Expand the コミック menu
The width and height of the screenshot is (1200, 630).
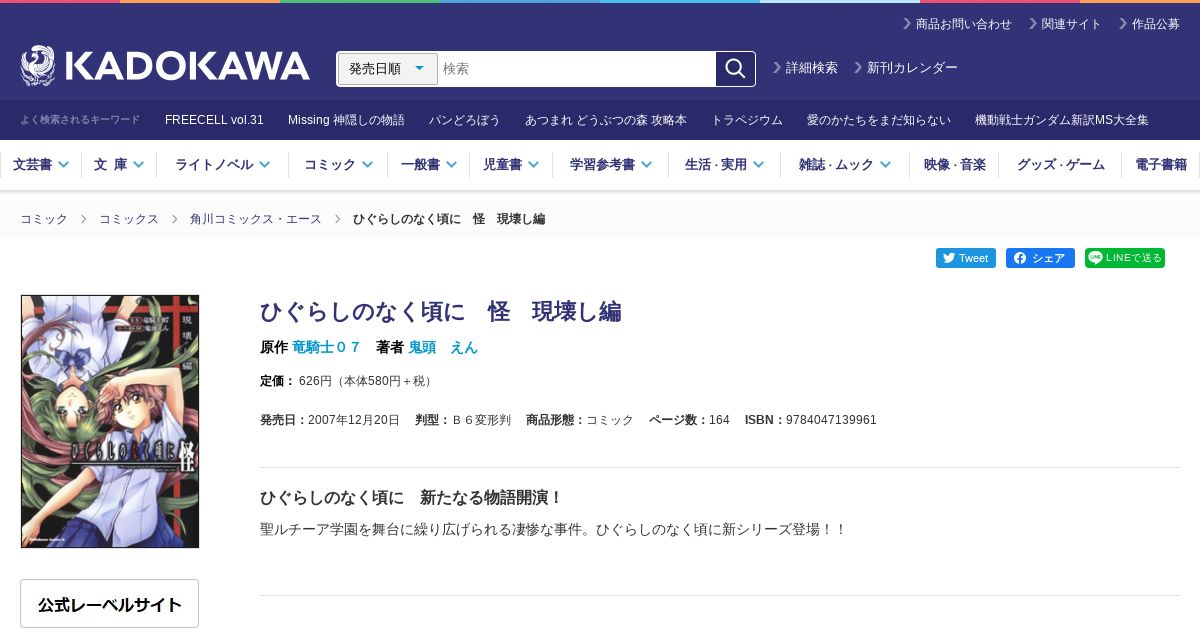point(338,165)
